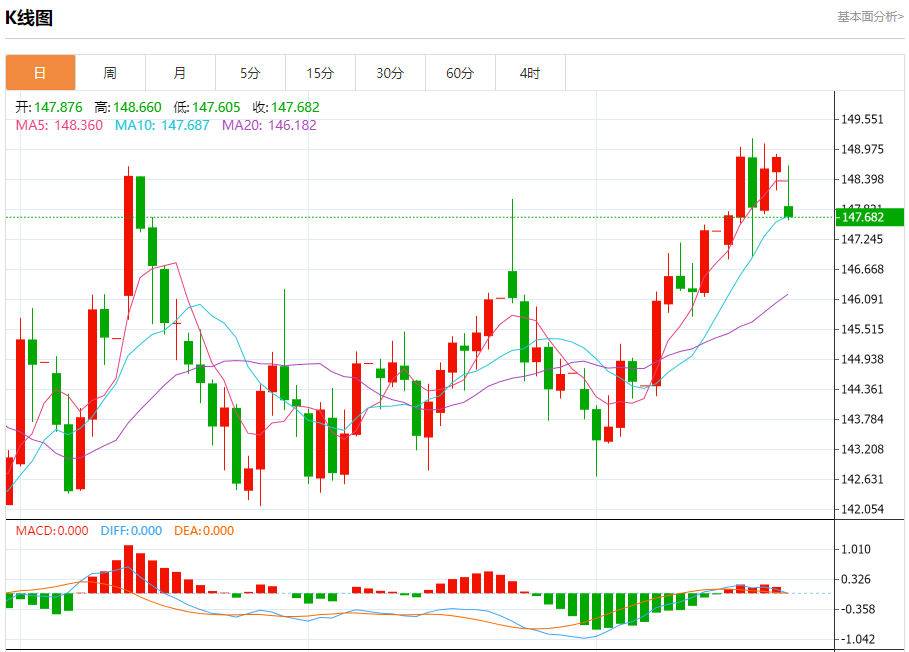The width and height of the screenshot is (909, 652).
Task: Open the 15分 interval tab
Action: coord(320,73)
